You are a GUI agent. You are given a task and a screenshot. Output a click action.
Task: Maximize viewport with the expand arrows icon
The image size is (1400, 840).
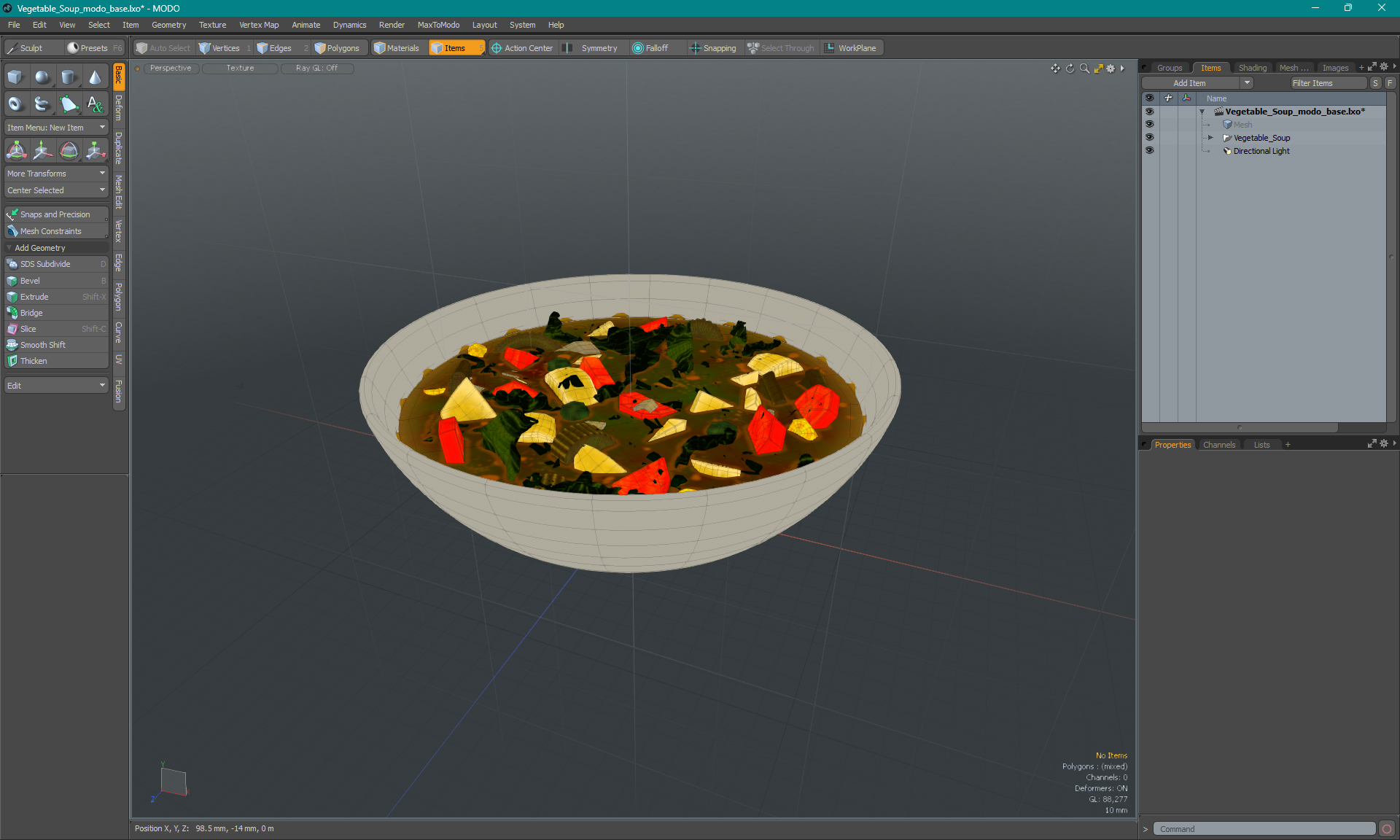click(x=1098, y=69)
